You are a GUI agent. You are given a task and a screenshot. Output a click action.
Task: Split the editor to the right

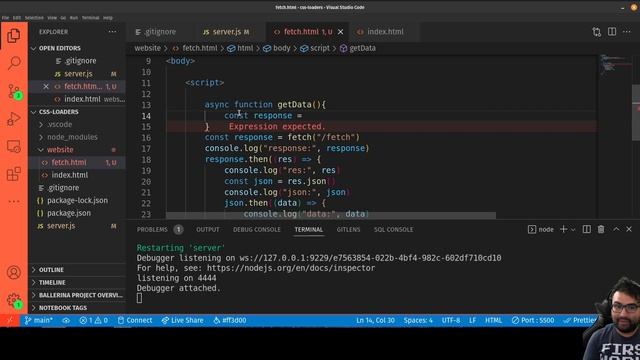[612, 32]
